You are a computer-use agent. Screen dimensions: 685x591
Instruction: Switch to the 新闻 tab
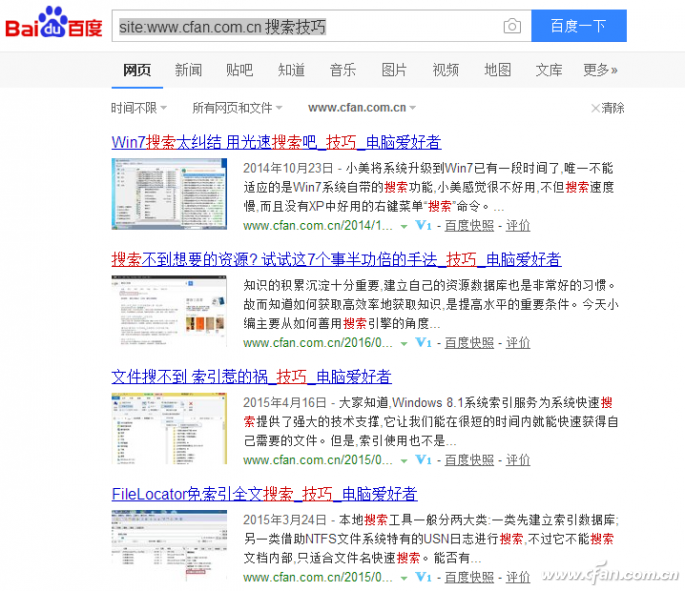(188, 70)
